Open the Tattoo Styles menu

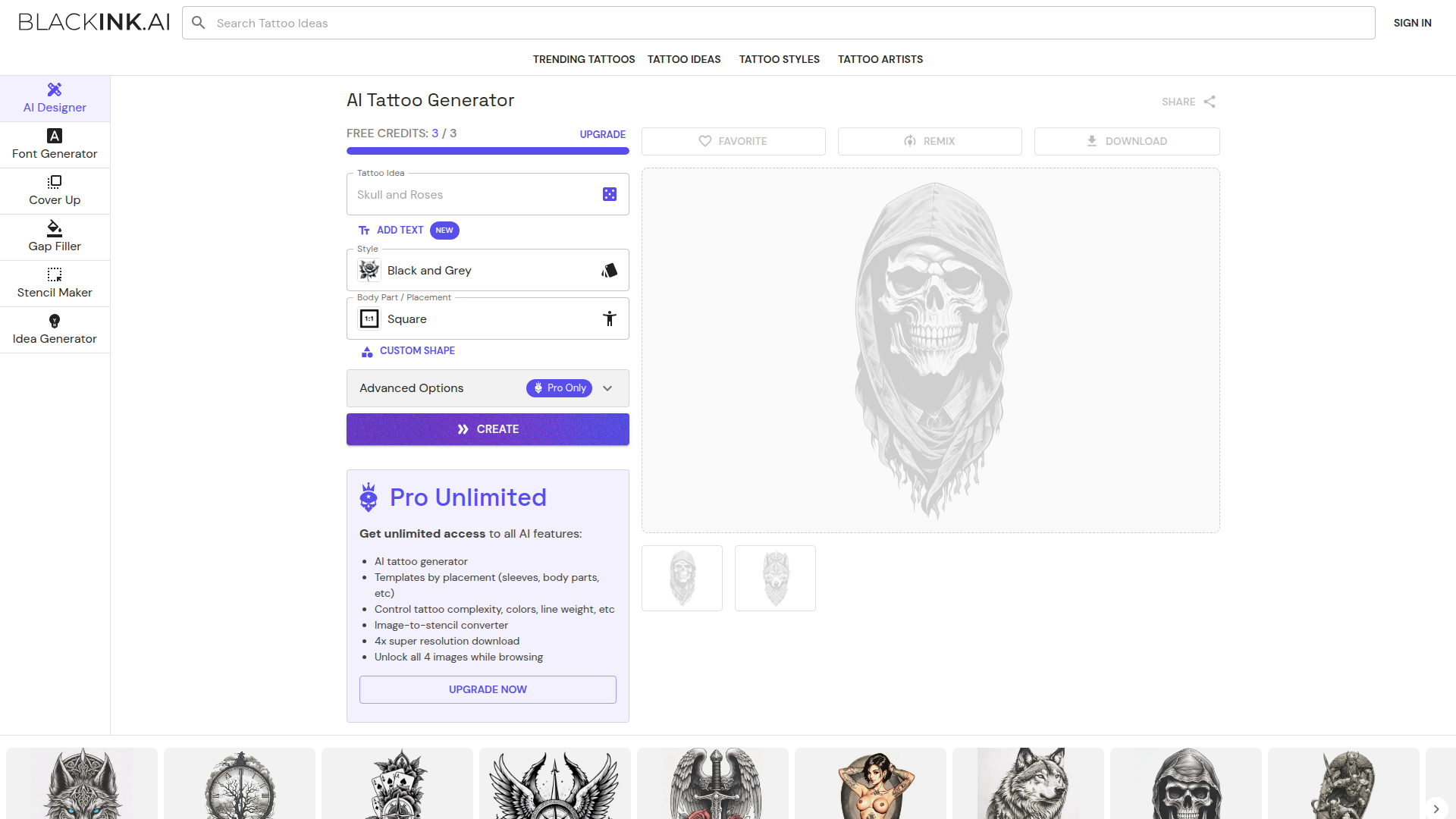point(779,59)
